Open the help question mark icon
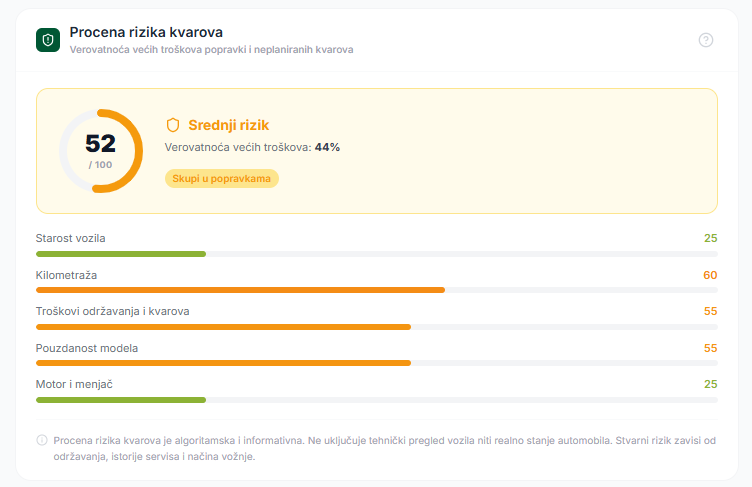The width and height of the screenshot is (752, 487). [x=706, y=40]
